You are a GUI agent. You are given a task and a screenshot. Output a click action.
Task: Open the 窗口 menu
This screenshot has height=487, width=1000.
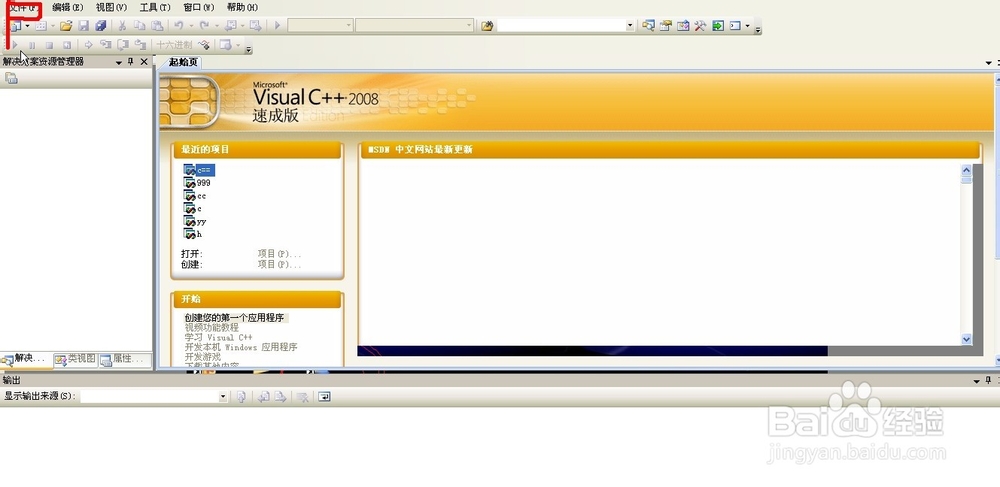(199, 8)
